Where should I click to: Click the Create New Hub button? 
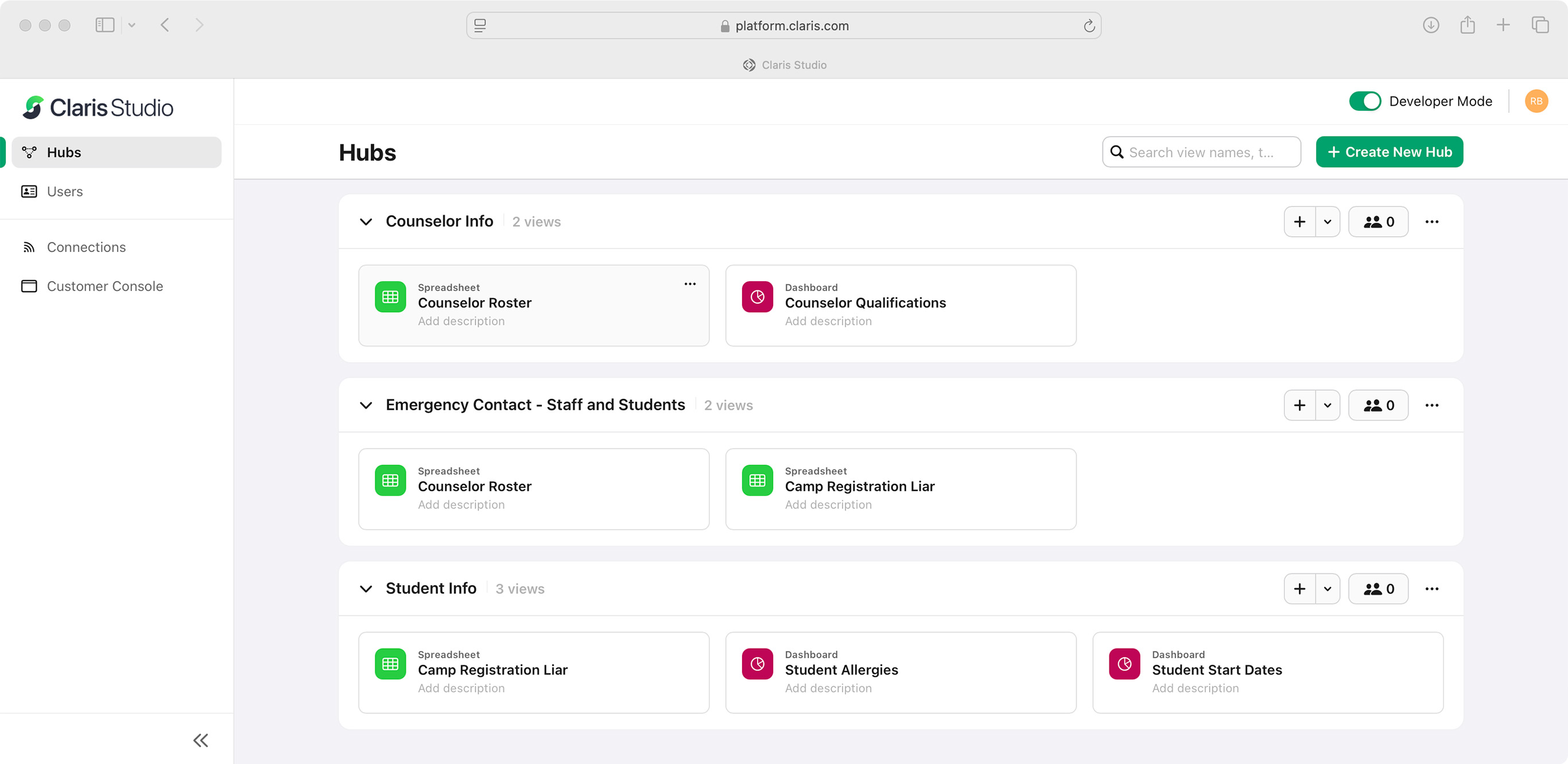coord(1390,152)
